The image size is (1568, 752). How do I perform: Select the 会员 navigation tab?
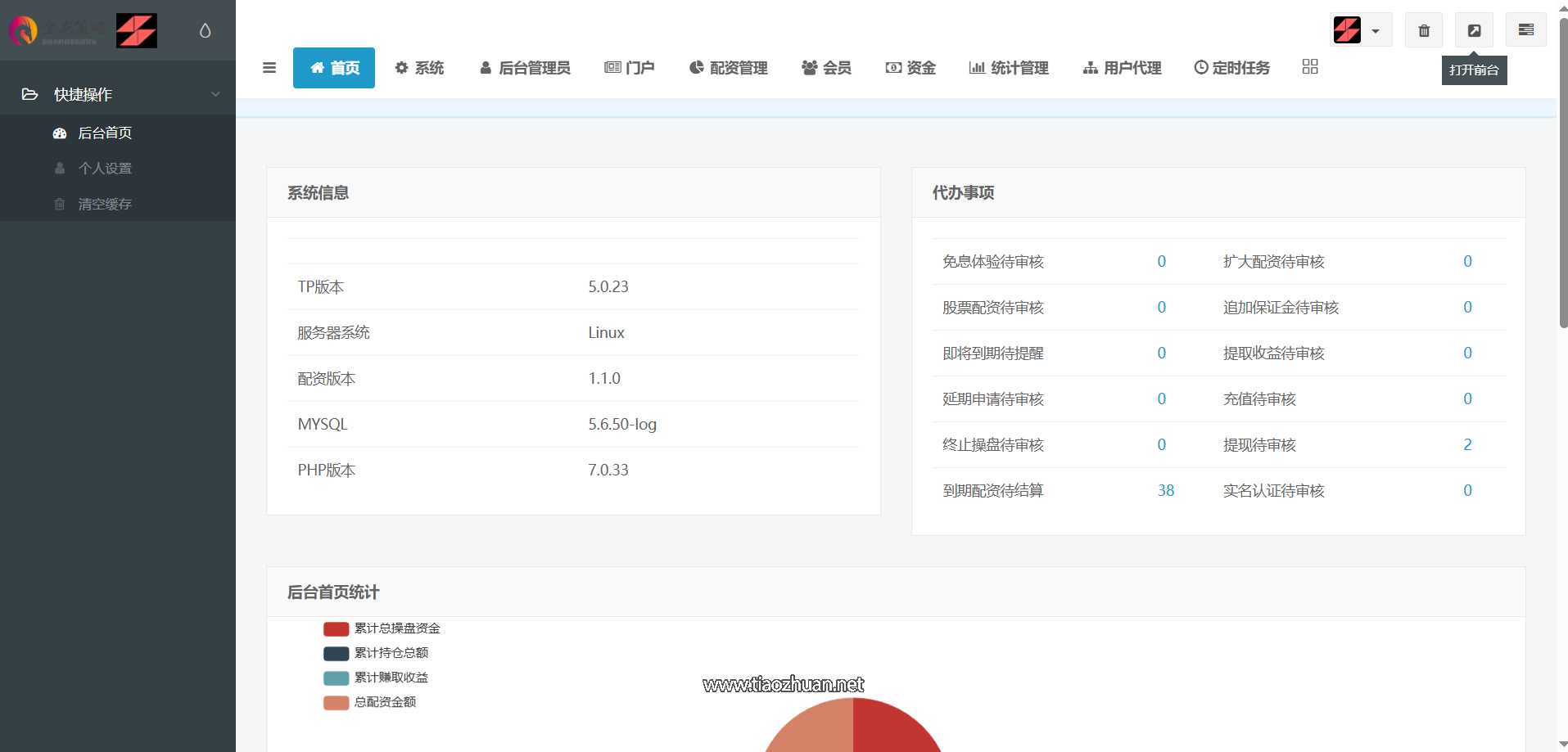point(826,68)
